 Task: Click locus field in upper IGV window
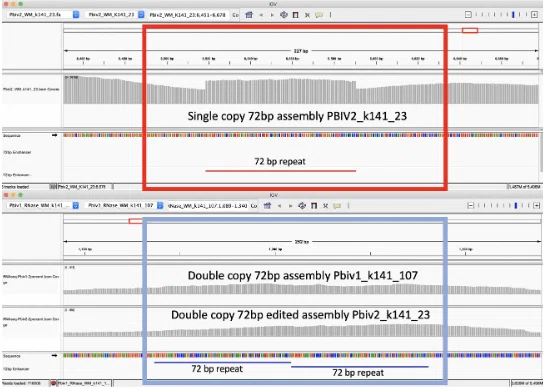click(x=188, y=15)
